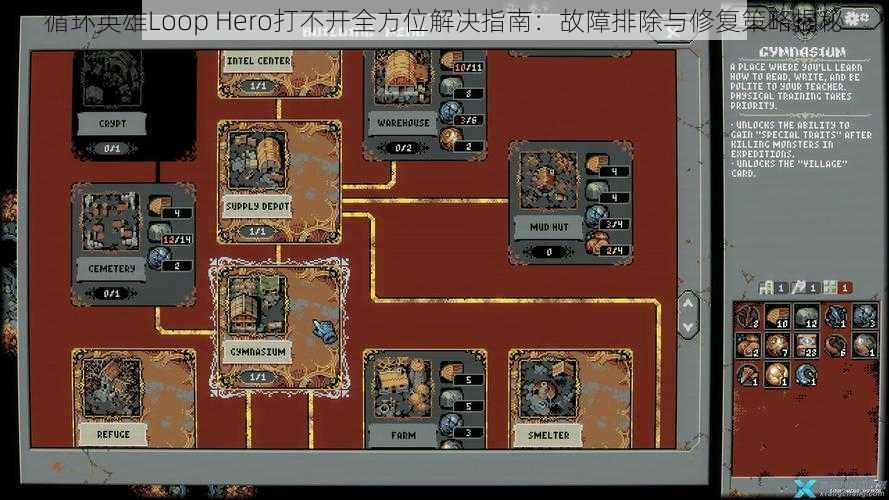Click Cemetery metal cost icon showing 2
This screenshot has height=500, width=889.
[x=159, y=259]
